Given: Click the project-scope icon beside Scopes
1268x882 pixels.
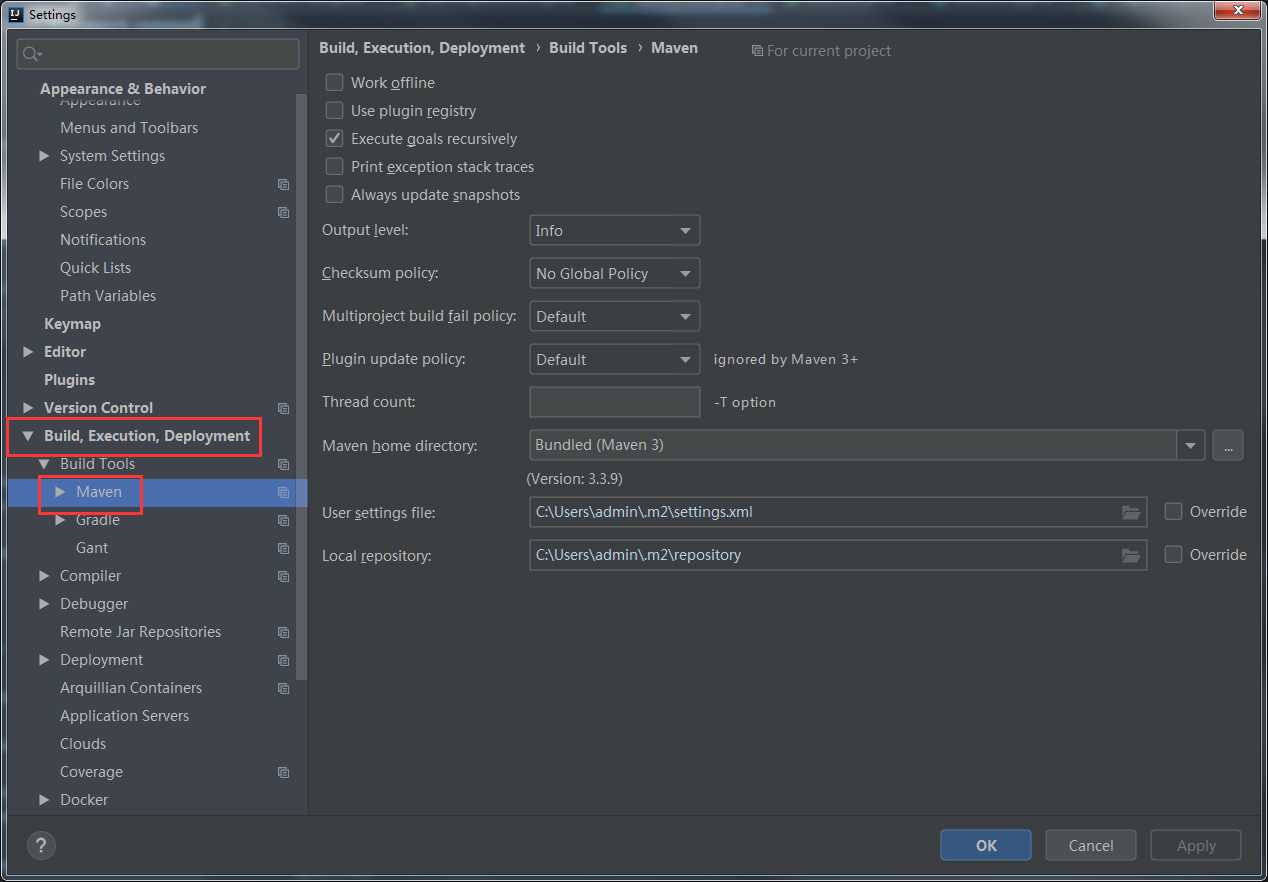Looking at the screenshot, I should point(284,212).
